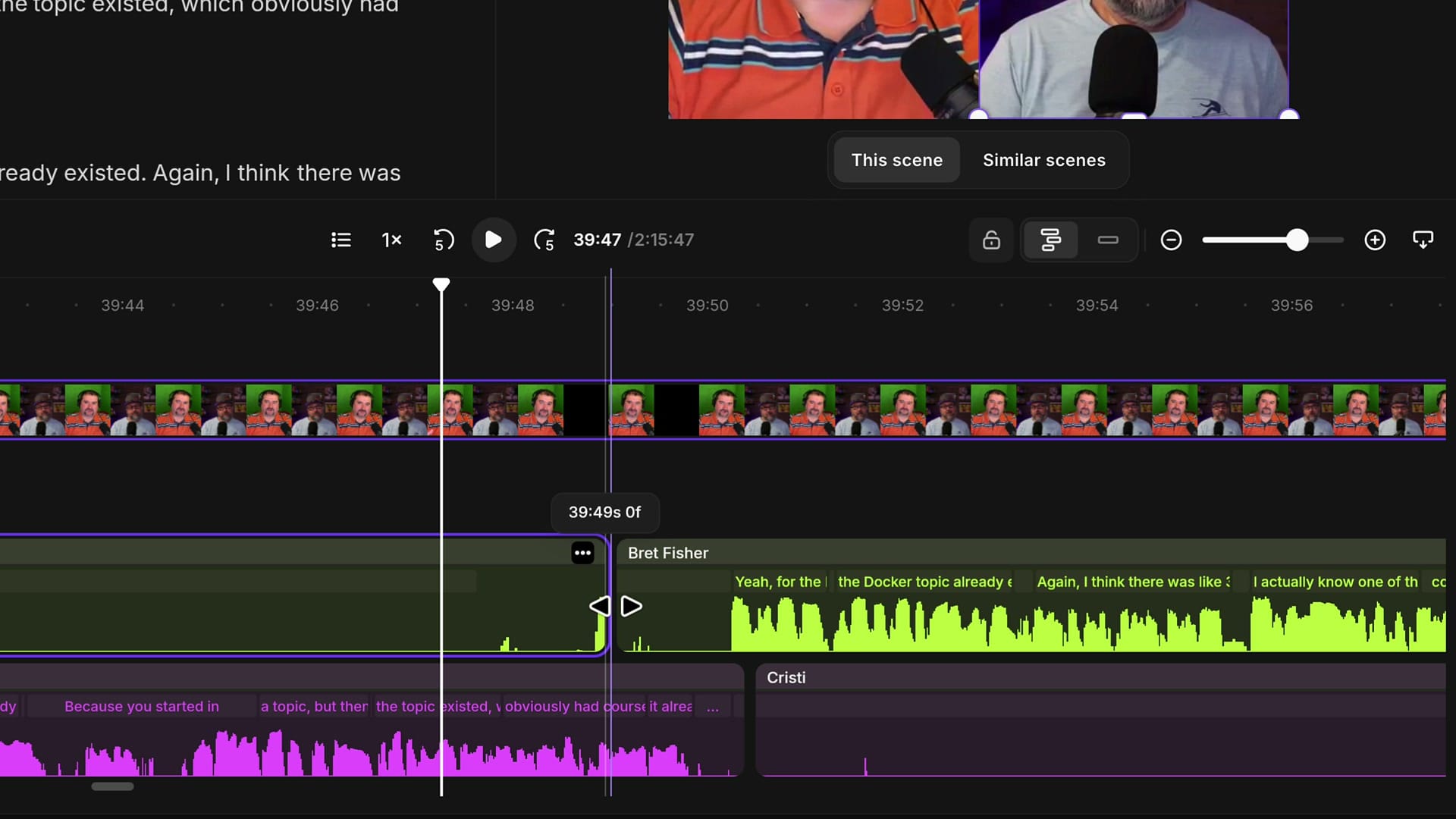Zoom out timeline with minus icon

(x=1172, y=240)
